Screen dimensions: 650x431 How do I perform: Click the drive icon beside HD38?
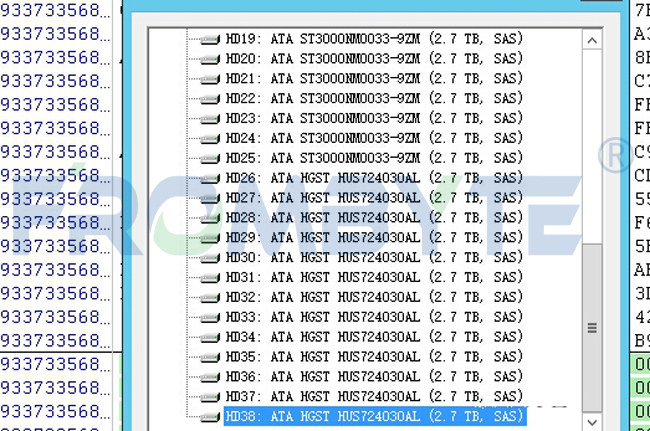click(210, 417)
